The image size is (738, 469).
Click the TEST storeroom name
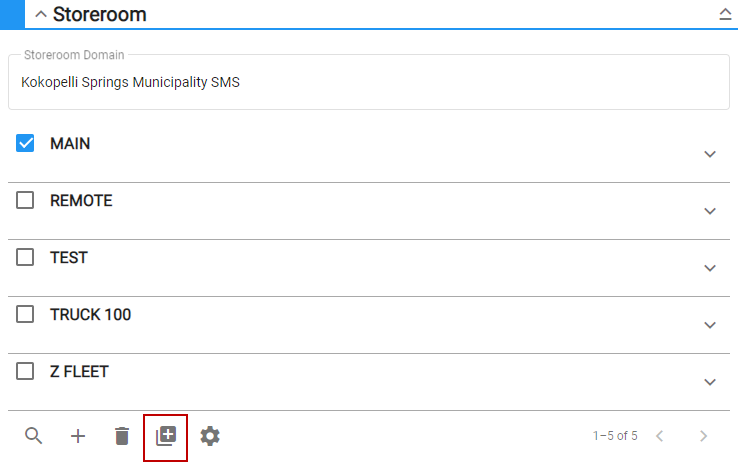coord(69,258)
